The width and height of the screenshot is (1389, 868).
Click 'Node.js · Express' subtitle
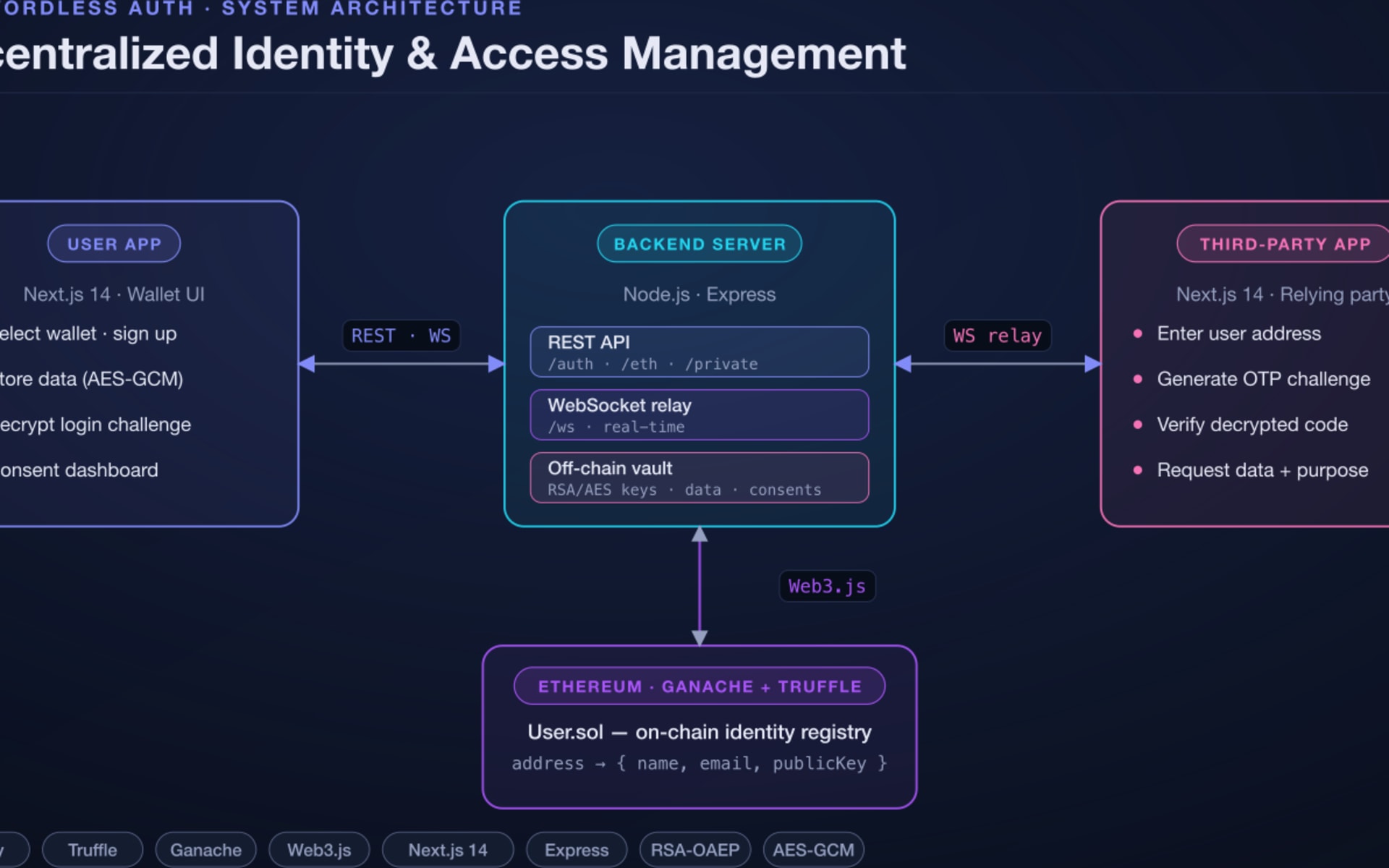pos(699,294)
